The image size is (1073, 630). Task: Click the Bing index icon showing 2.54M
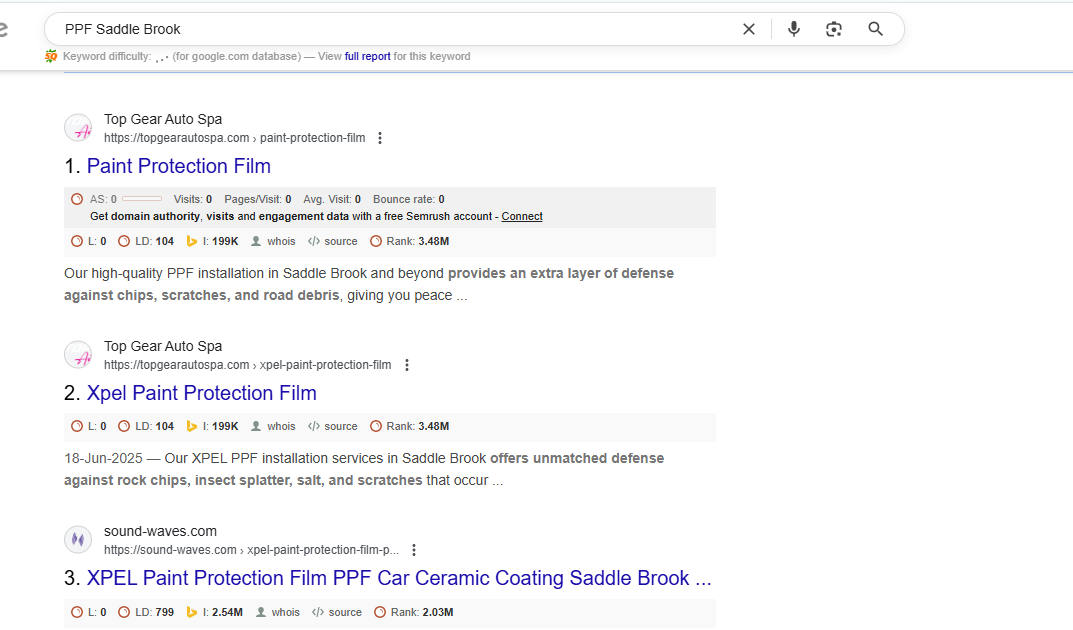click(x=192, y=612)
